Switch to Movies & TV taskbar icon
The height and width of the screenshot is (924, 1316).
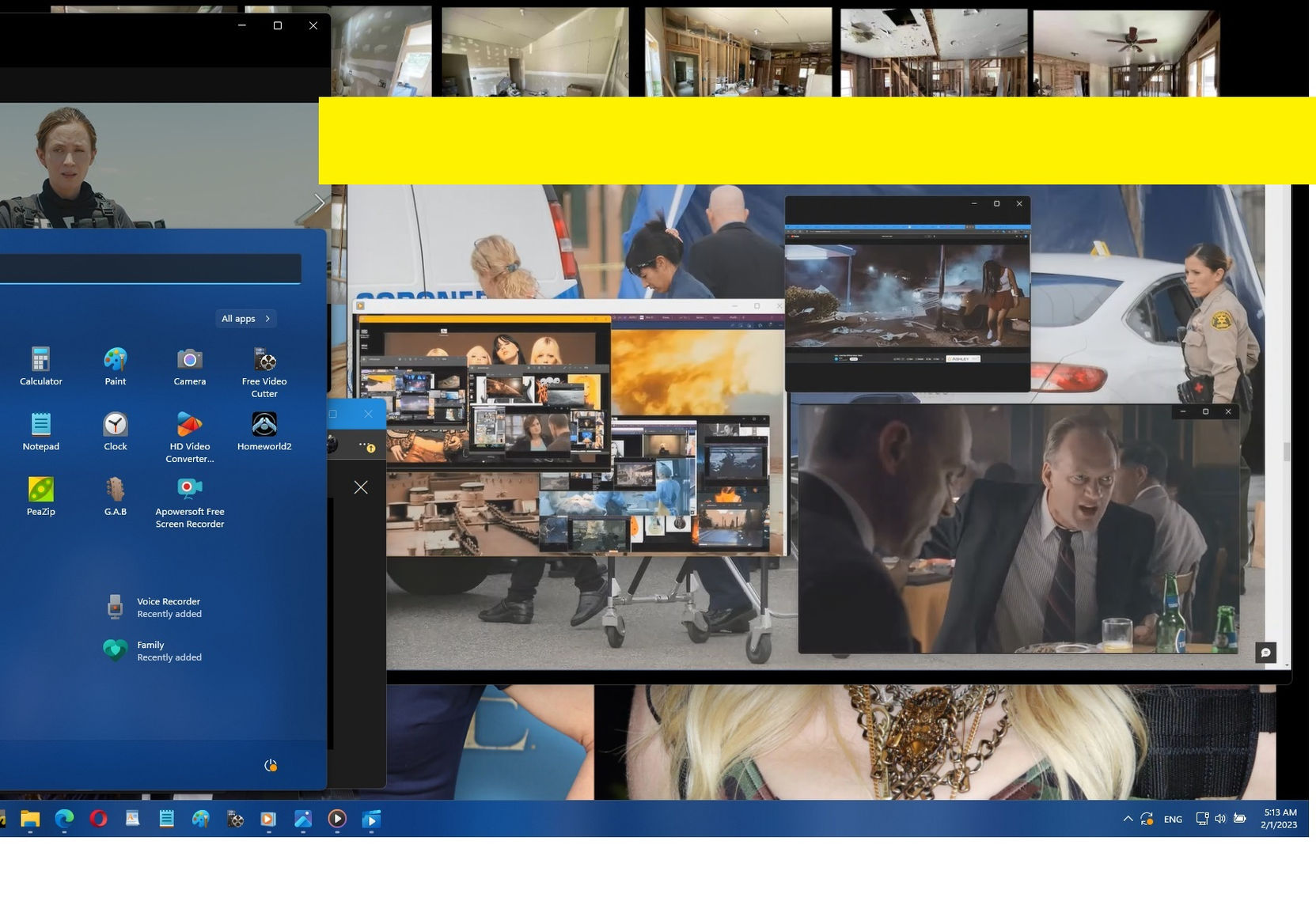(371, 819)
